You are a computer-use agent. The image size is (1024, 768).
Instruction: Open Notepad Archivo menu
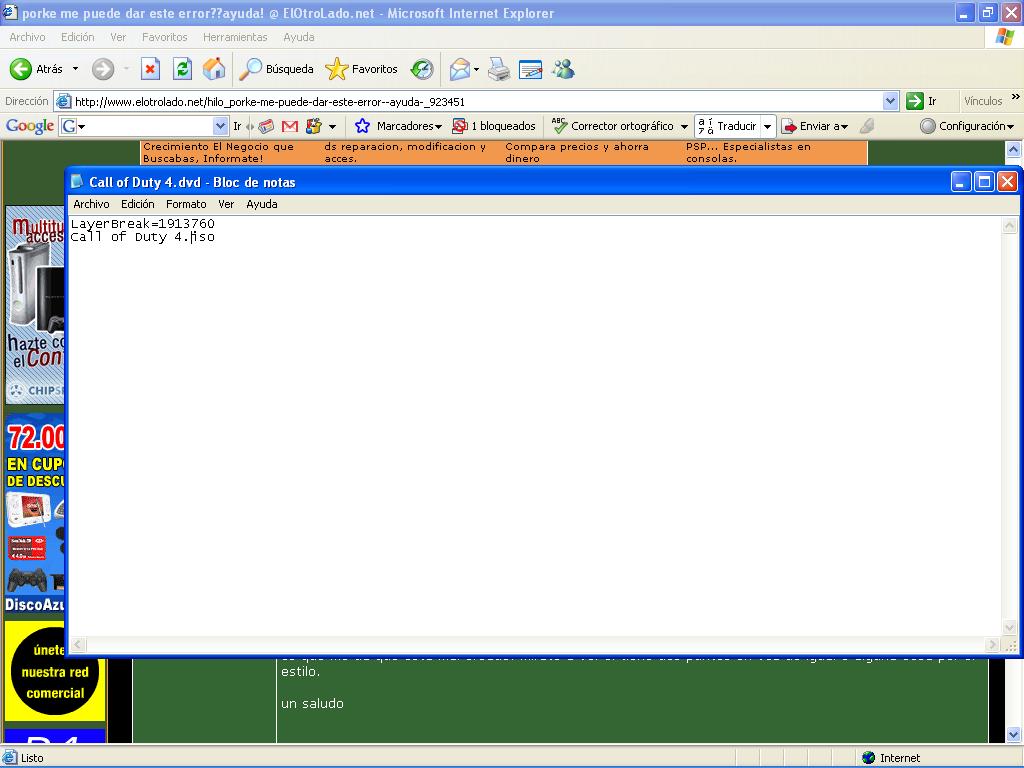pyautogui.click(x=91, y=204)
